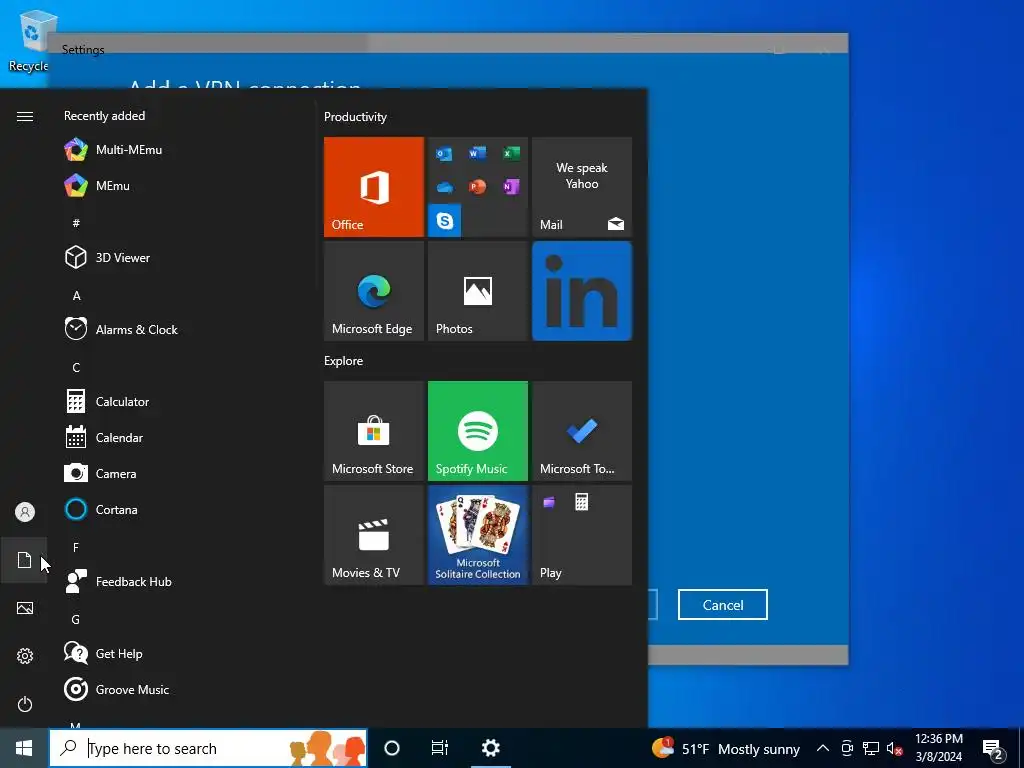The image size is (1024, 768).
Task: Open the Office tile
Action: (x=374, y=187)
